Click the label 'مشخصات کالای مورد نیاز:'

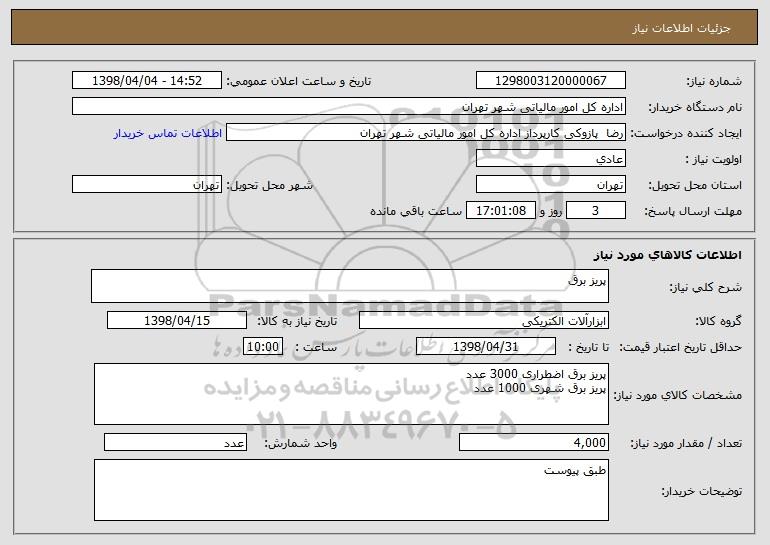[678, 395]
